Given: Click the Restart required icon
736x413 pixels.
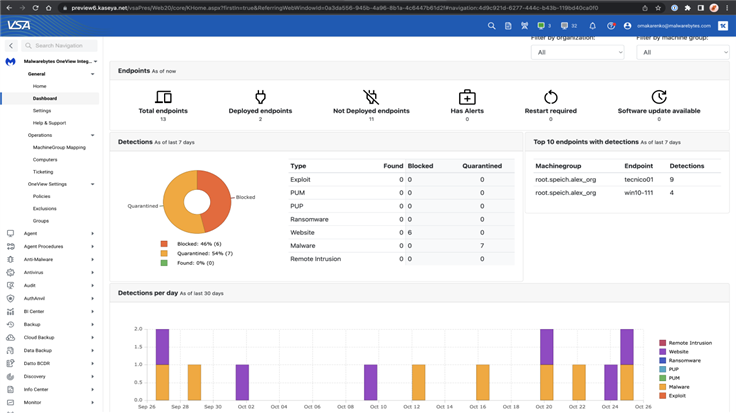Looking at the screenshot, I should [x=551, y=97].
